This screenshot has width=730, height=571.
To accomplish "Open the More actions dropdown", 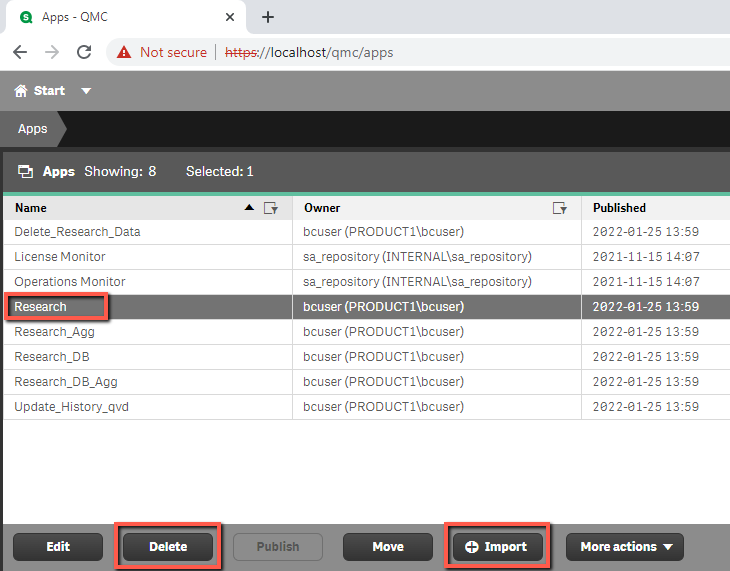I will (625, 547).
